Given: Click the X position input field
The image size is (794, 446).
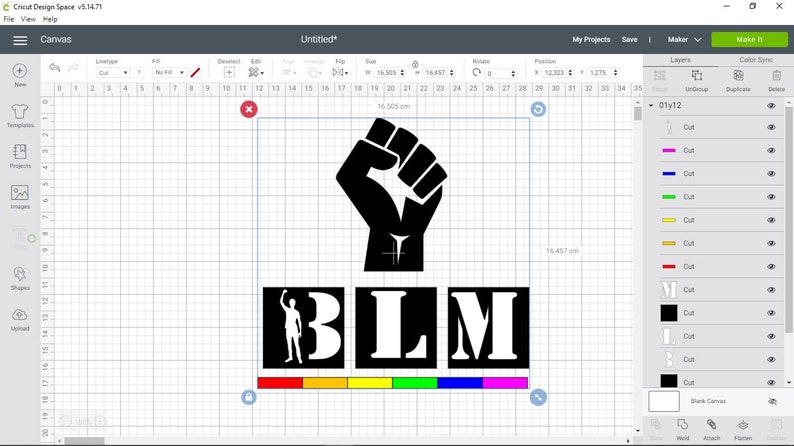Looking at the screenshot, I should tap(554, 73).
